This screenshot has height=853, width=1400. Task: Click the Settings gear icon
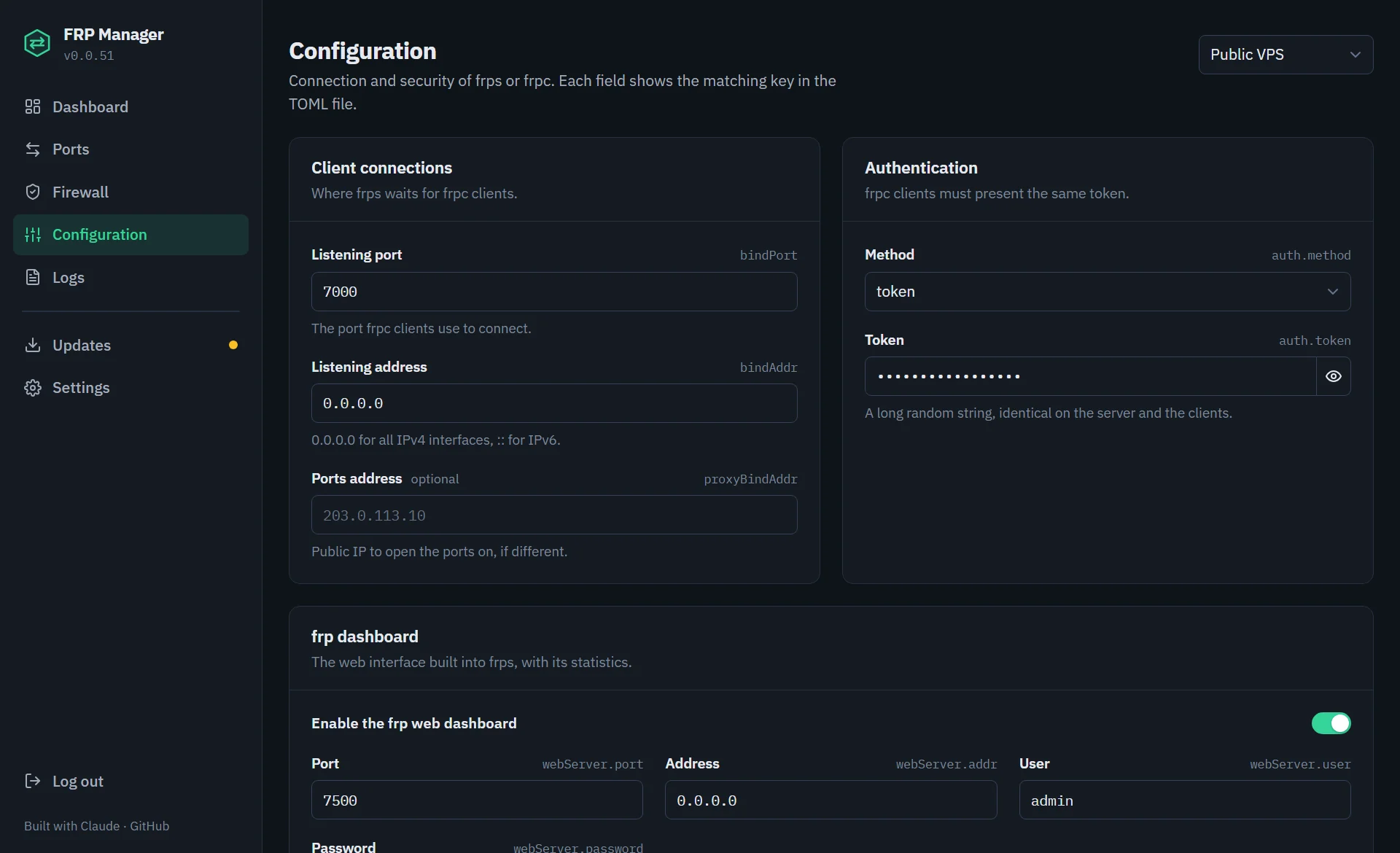point(33,387)
